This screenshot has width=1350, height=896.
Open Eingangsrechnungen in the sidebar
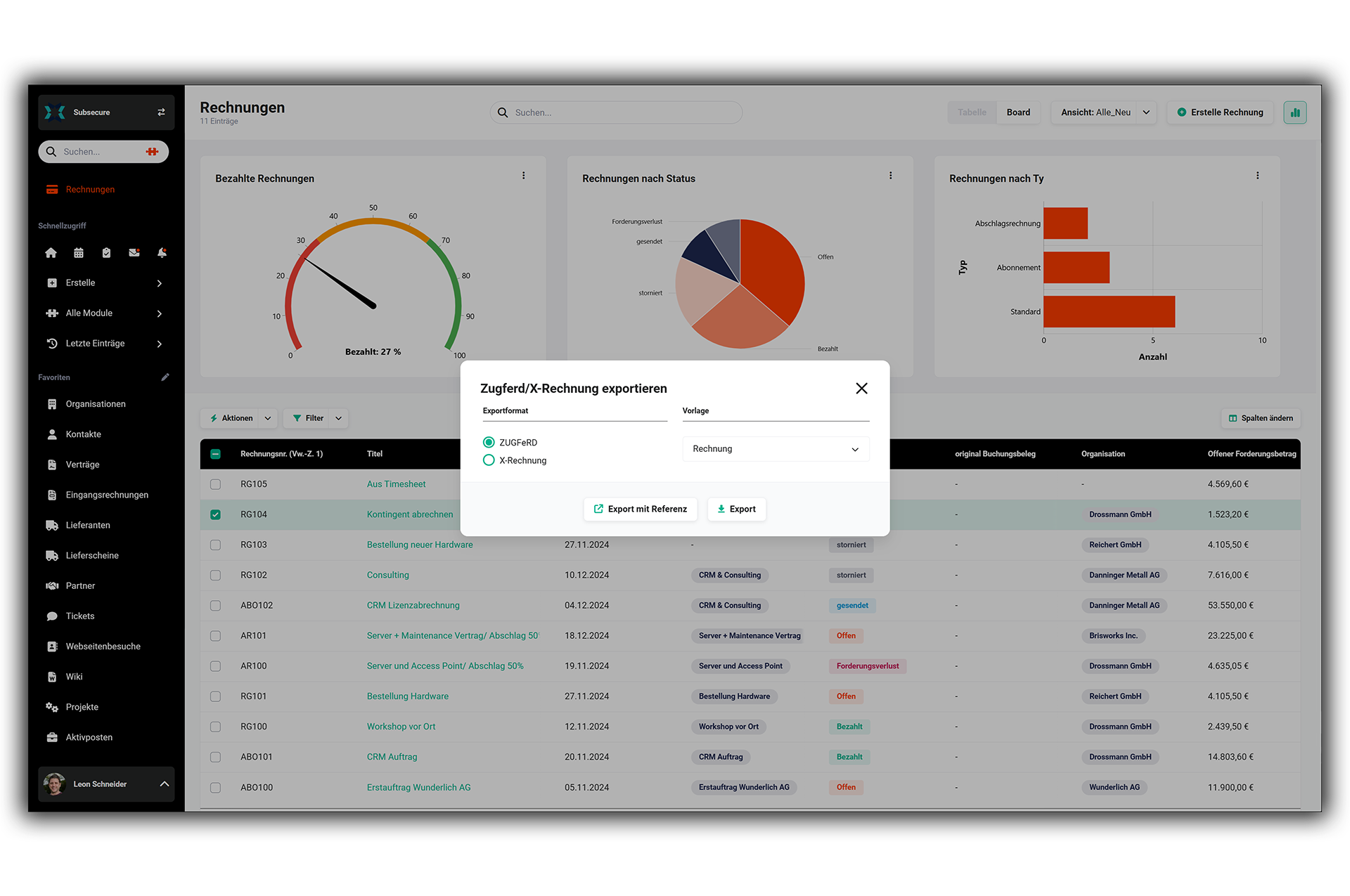coord(107,495)
